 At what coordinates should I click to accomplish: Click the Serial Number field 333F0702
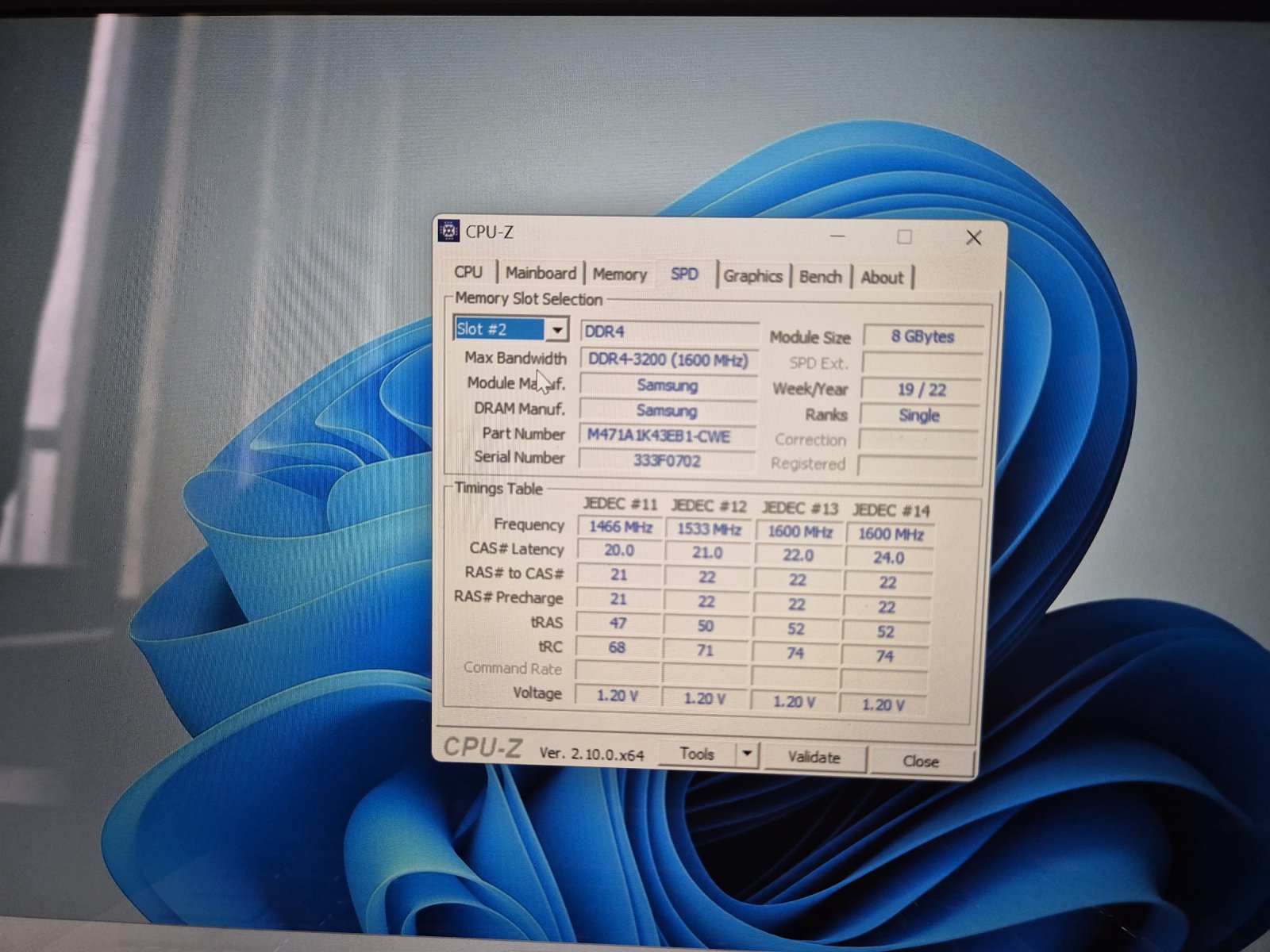[667, 460]
